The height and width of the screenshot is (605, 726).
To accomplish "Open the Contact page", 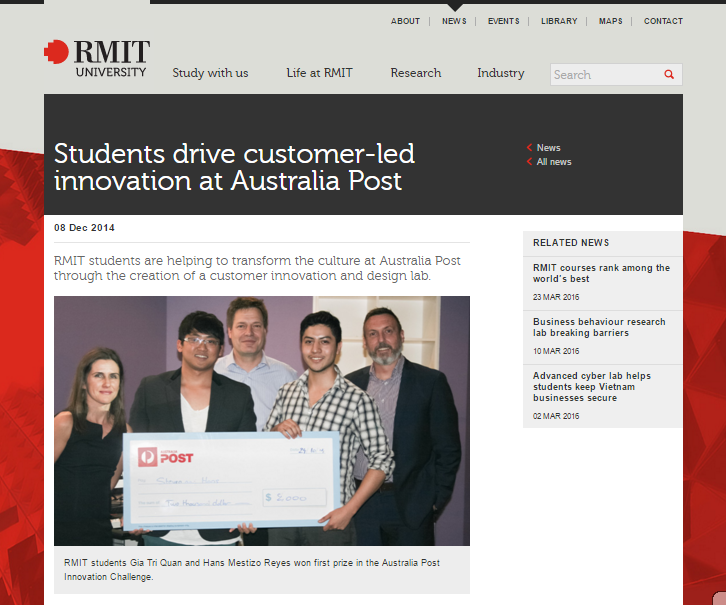I will pos(663,21).
